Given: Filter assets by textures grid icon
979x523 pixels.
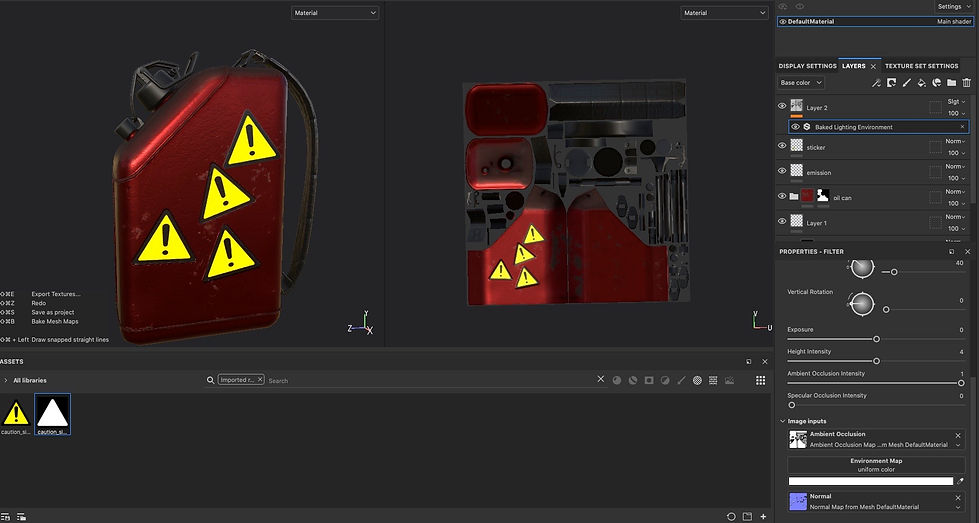Looking at the screenshot, I should pyautogui.click(x=713, y=380).
